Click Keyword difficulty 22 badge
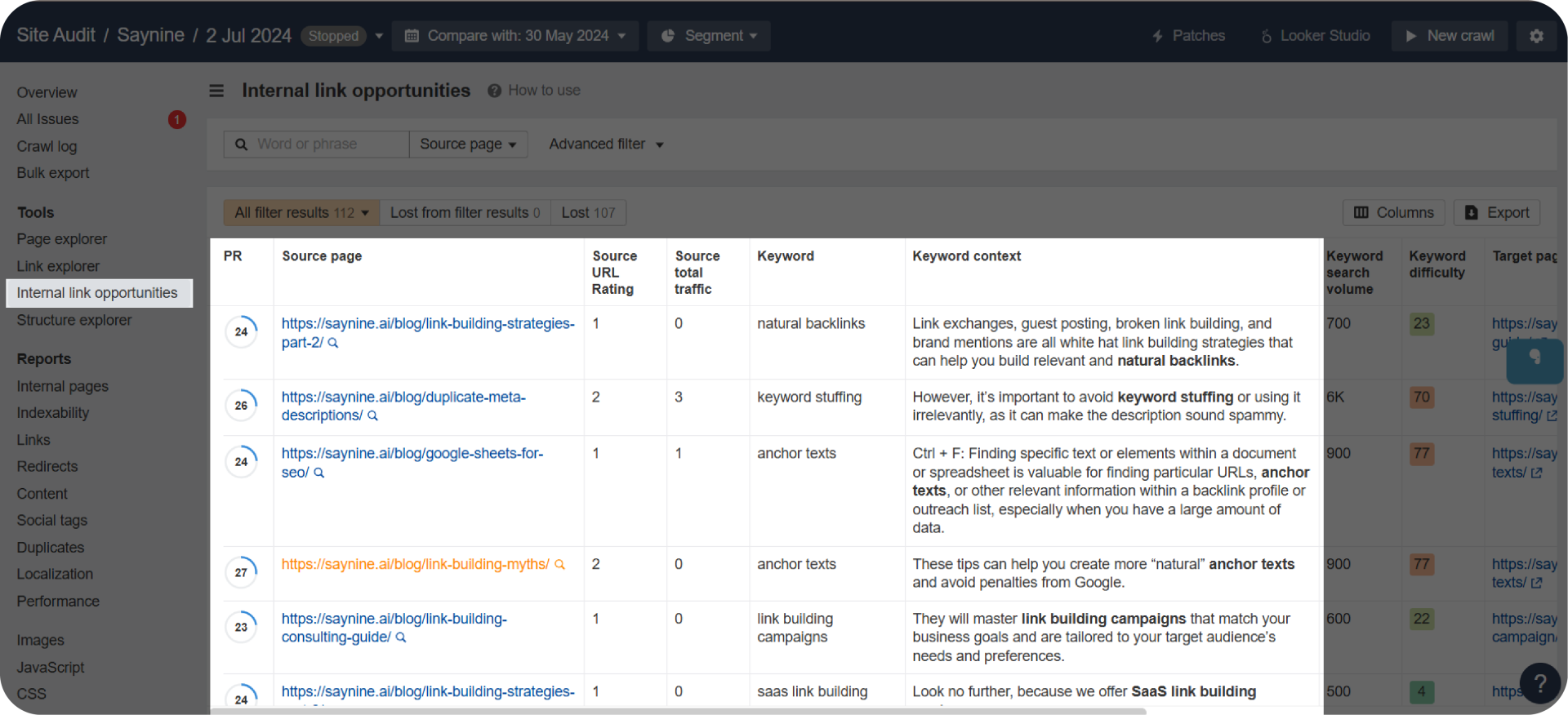Image resolution: width=1568 pixels, height=715 pixels. pyautogui.click(x=1422, y=620)
